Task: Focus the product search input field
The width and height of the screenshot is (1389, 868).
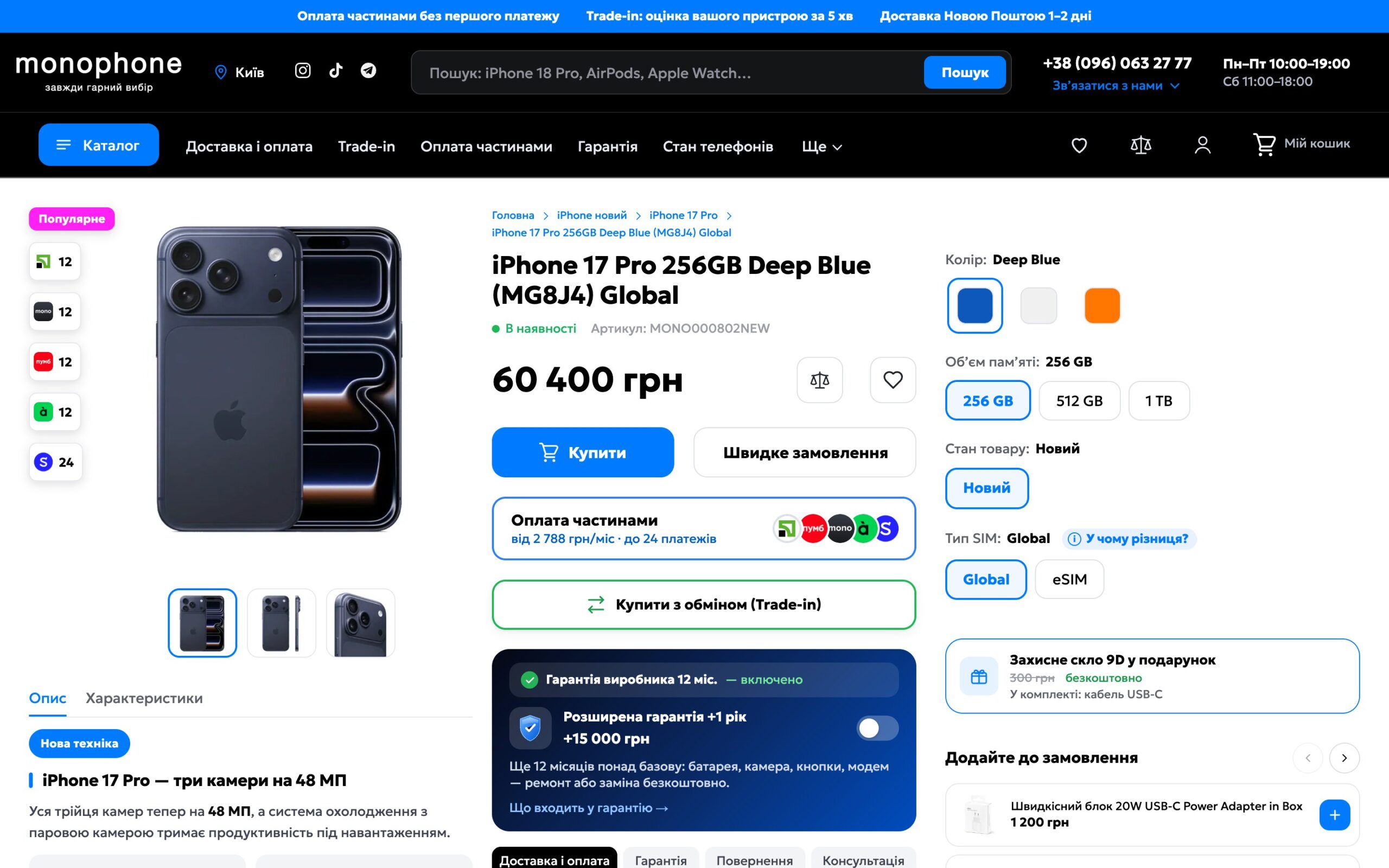Action: (x=668, y=73)
